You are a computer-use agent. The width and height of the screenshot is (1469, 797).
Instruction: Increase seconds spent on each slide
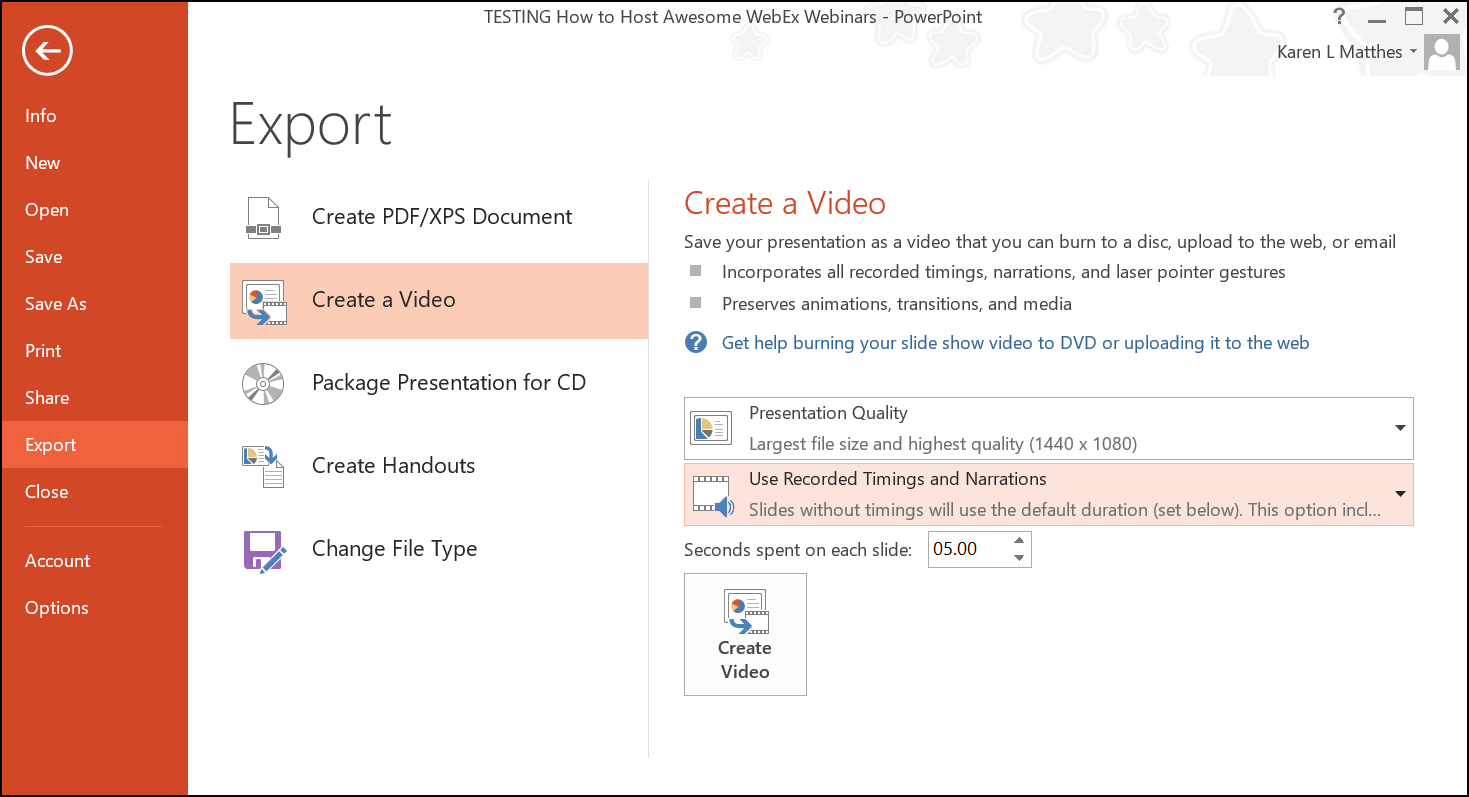(1019, 541)
